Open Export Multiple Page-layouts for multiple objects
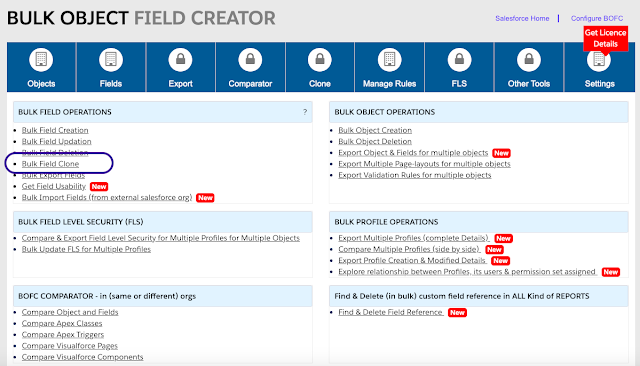The width and height of the screenshot is (640, 366). [x=424, y=164]
